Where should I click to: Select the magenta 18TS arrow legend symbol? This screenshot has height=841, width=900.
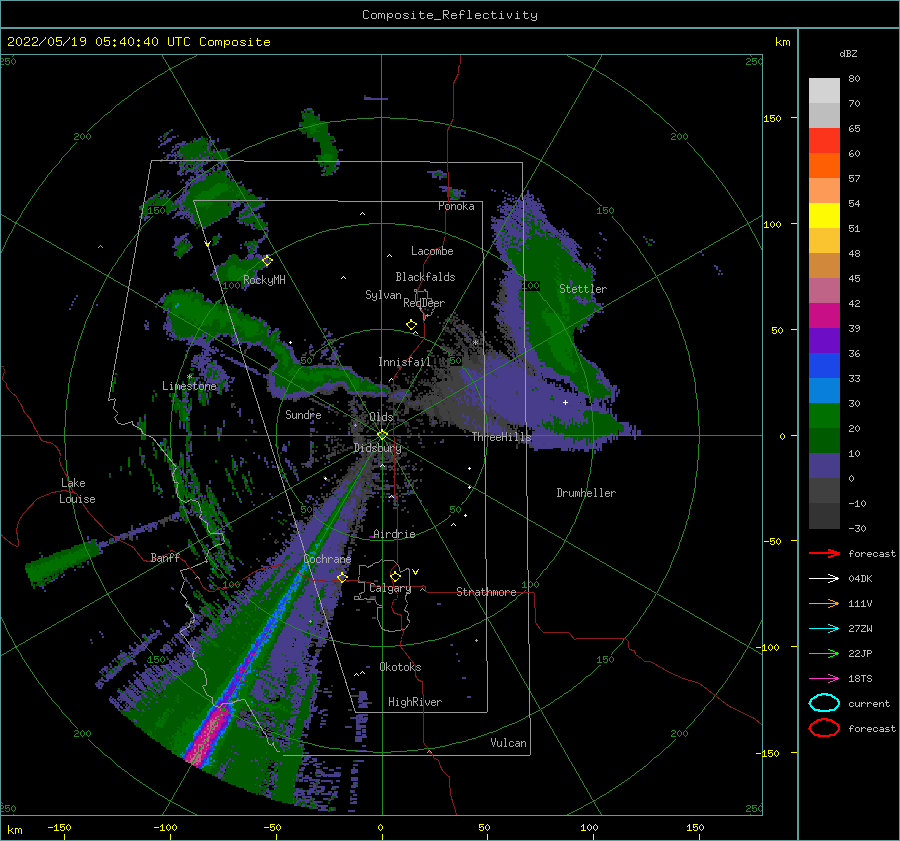tap(824, 679)
